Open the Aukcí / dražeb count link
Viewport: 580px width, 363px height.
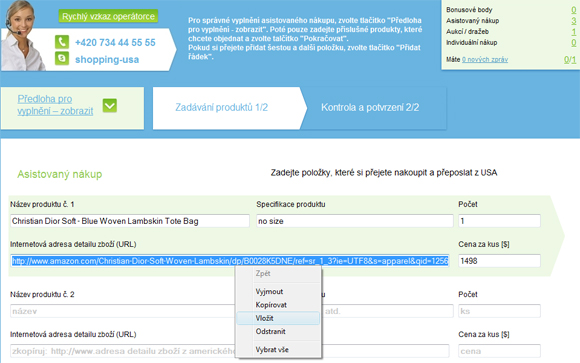point(574,32)
